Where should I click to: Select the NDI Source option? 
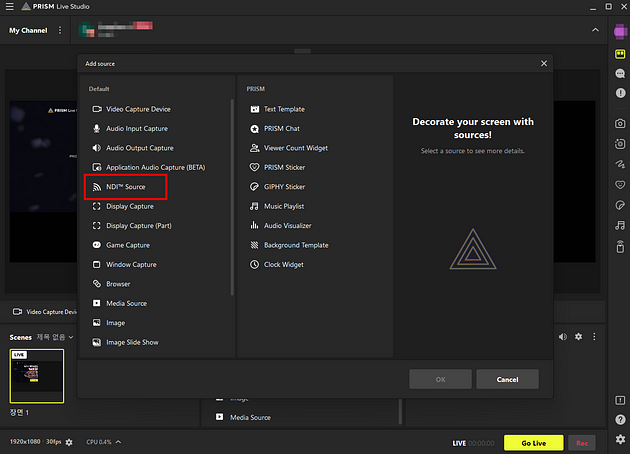125,187
